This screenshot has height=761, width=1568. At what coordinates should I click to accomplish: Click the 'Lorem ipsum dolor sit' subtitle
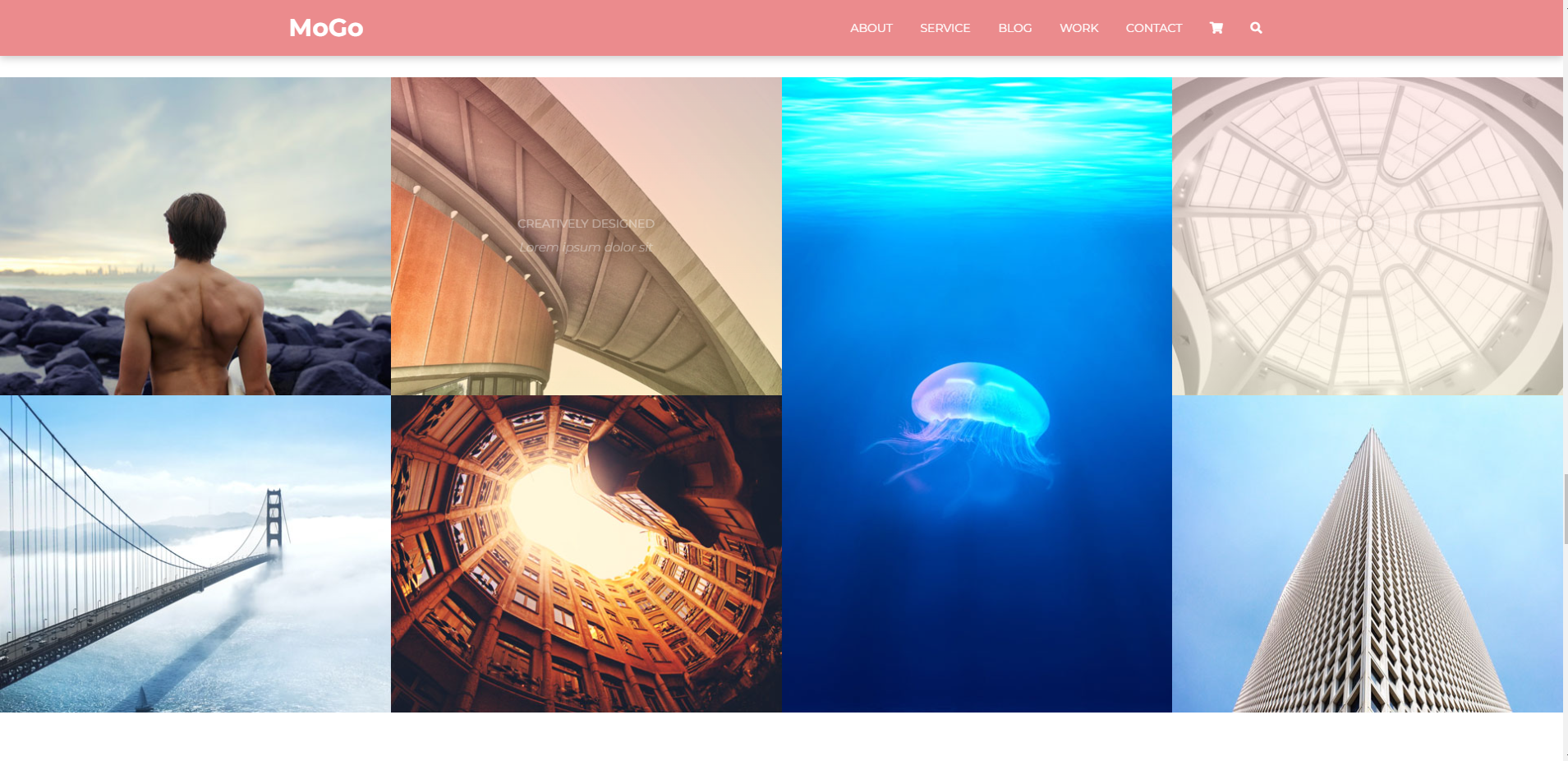(586, 247)
